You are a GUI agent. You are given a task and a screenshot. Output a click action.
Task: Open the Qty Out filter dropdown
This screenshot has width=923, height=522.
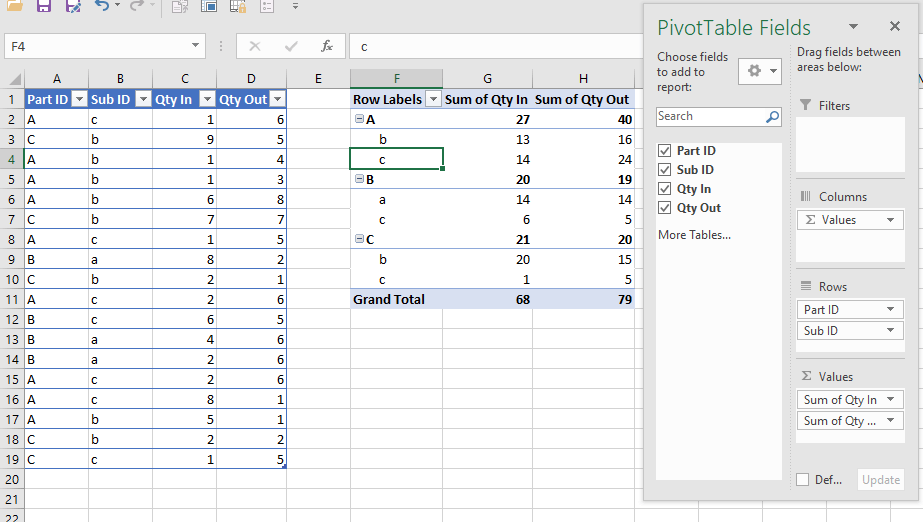click(x=277, y=99)
